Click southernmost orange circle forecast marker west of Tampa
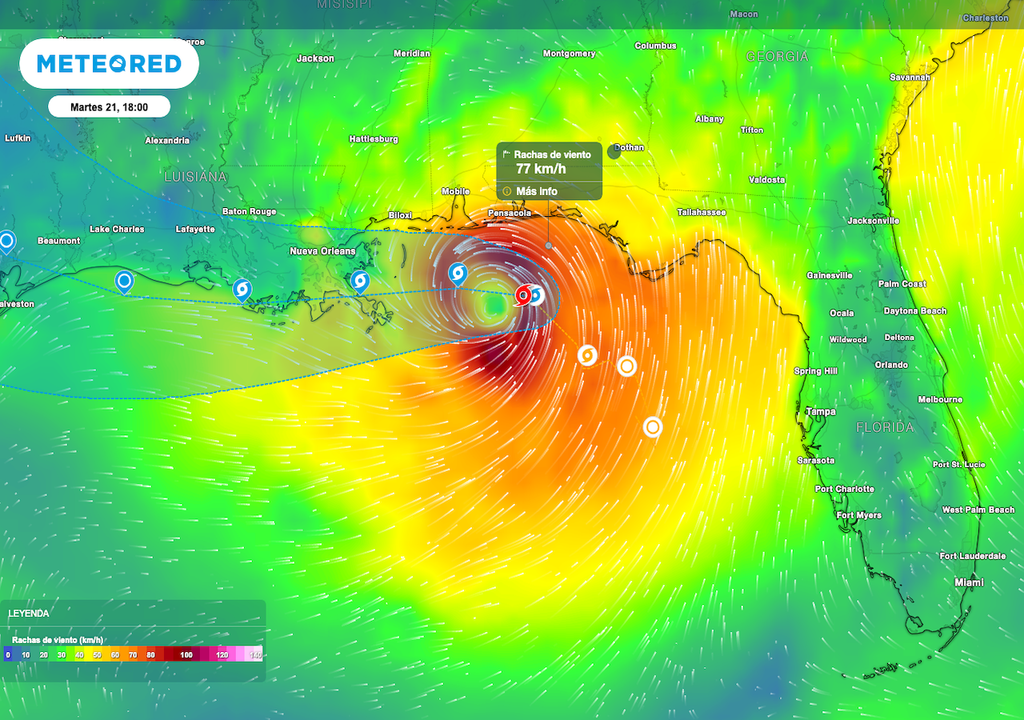 (653, 427)
